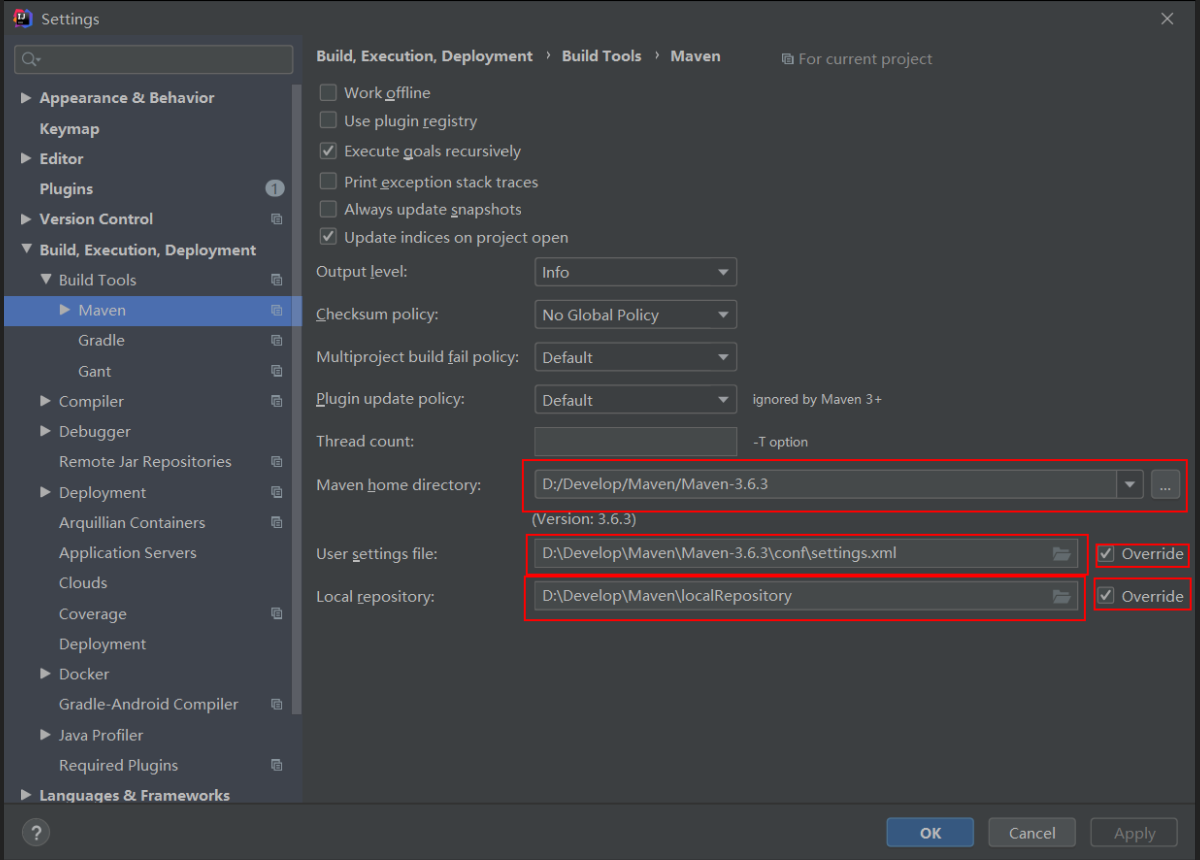Uncheck Execute goals recursively
Screen dimensions: 1200x860
(328, 151)
